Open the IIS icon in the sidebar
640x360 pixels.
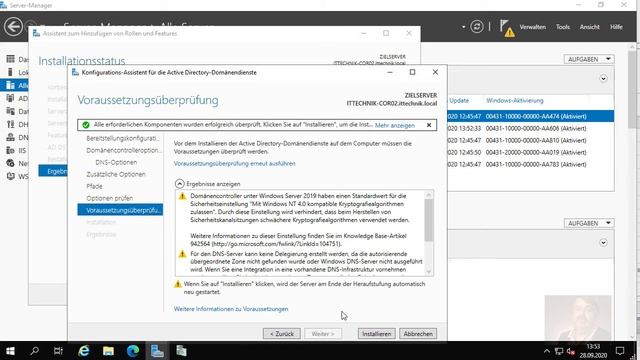11,151
